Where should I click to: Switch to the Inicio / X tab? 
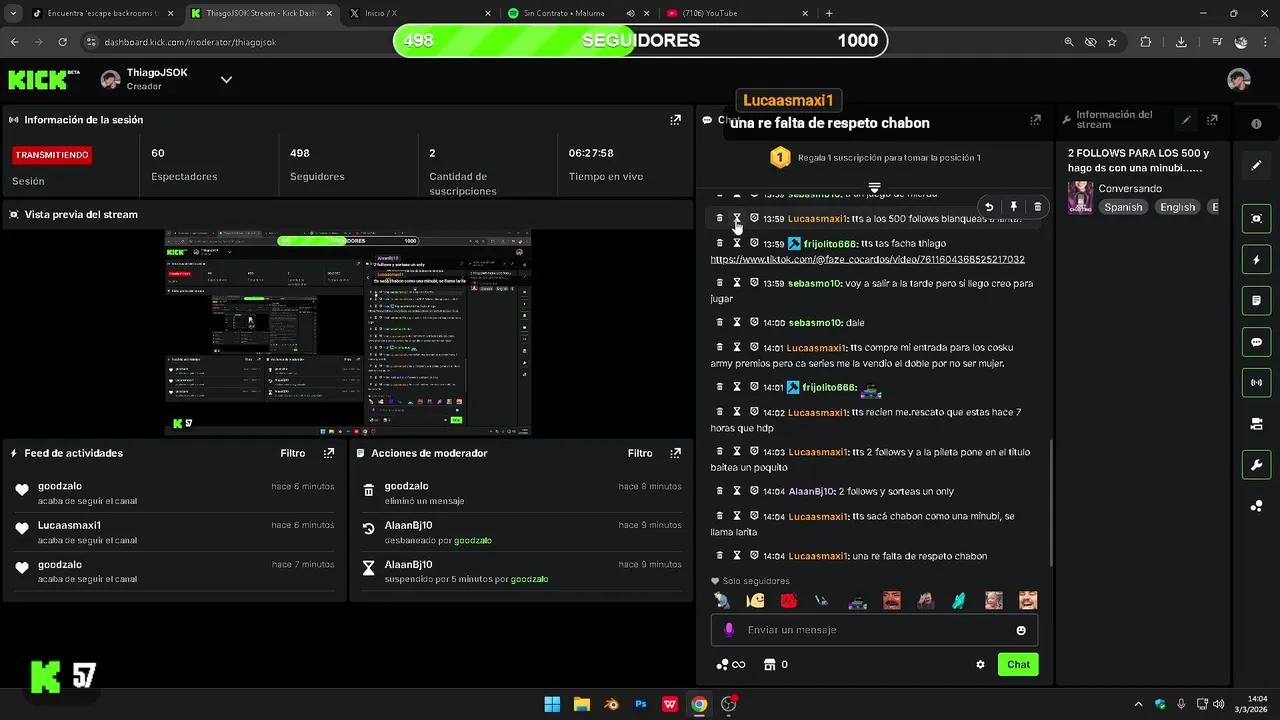click(x=418, y=13)
